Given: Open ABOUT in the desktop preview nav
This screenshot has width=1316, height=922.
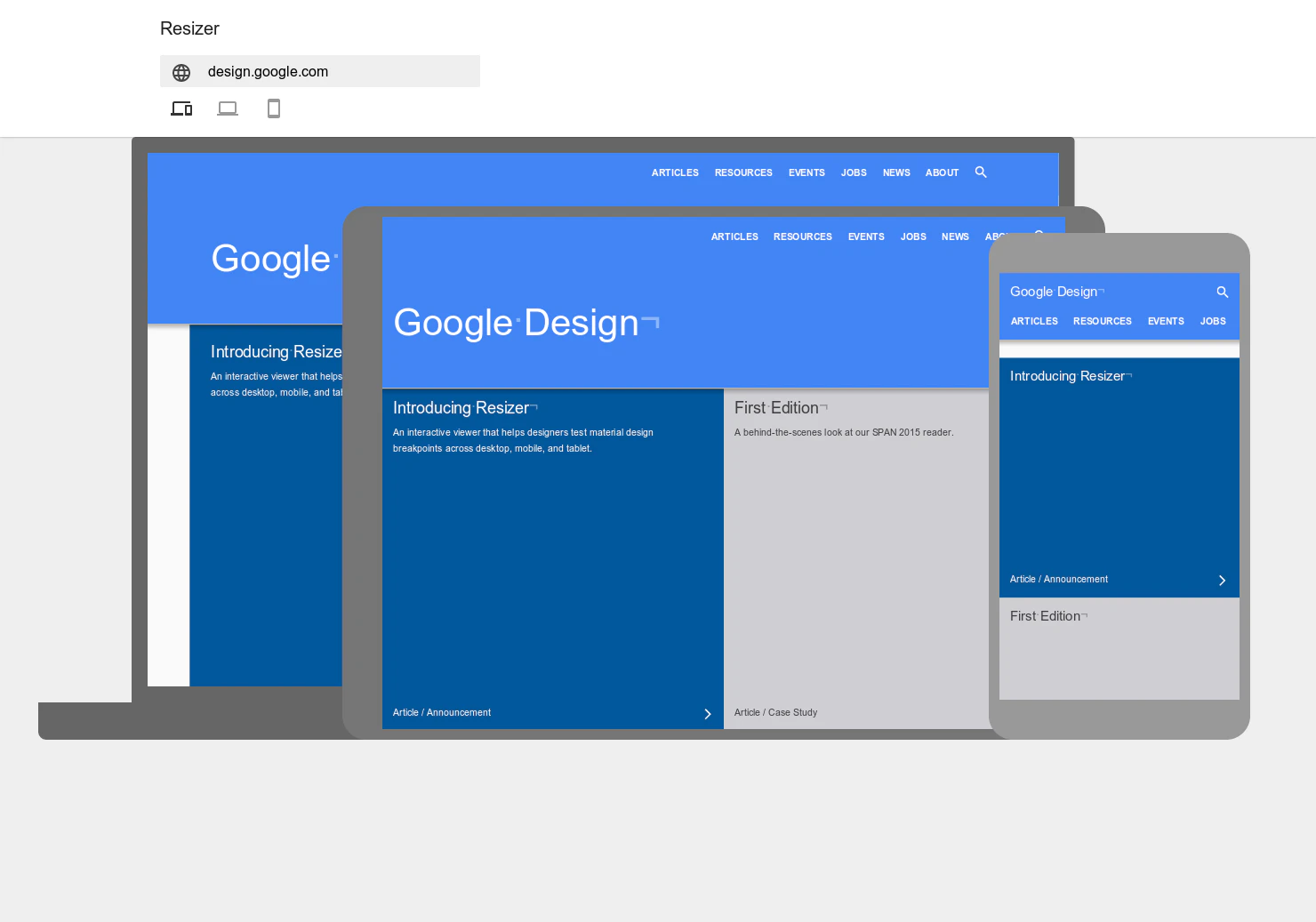Looking at the screenshot, I should (x=942, y=172).
